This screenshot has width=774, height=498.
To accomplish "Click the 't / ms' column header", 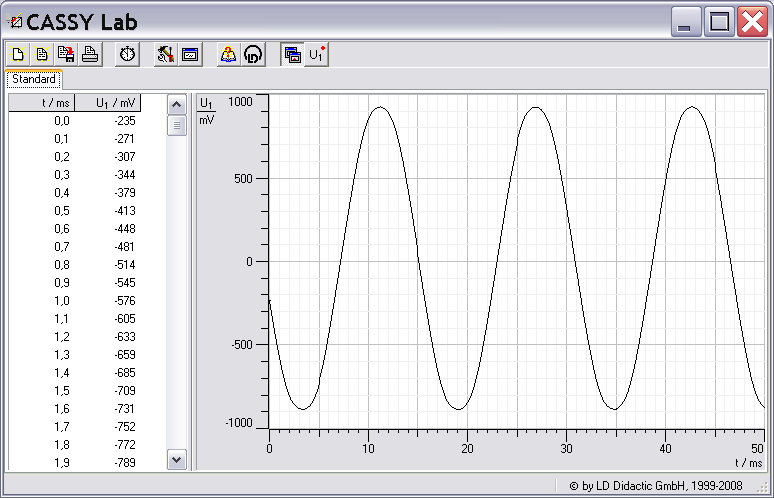I will click(41, 103).
